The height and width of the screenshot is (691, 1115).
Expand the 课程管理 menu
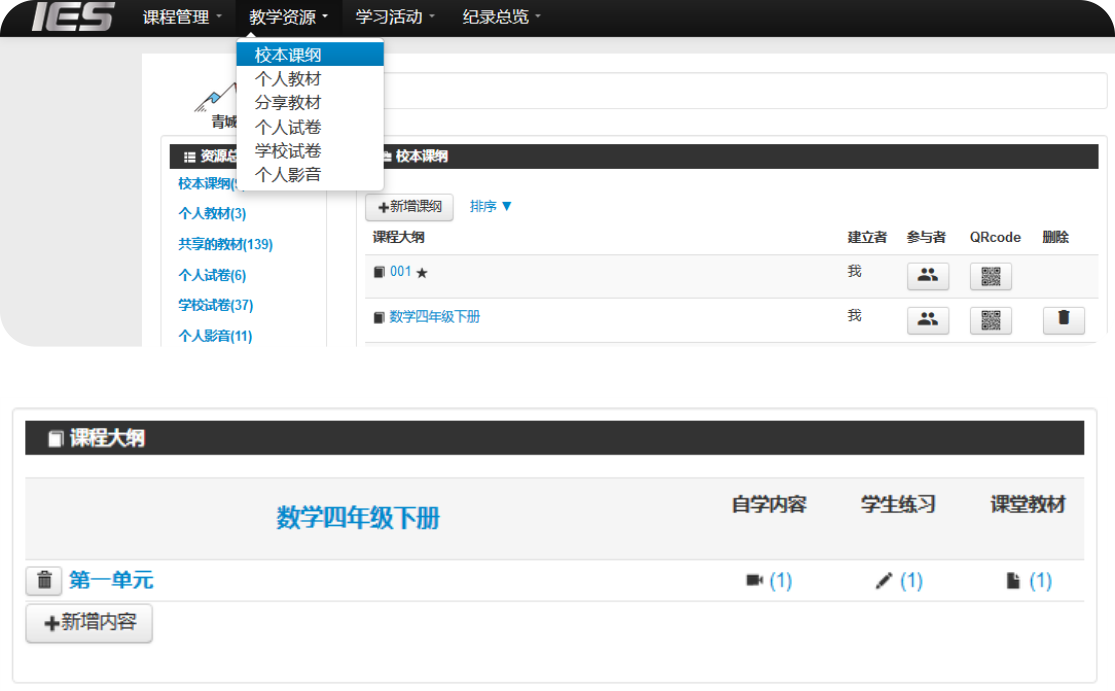click(x=182, y=17)
